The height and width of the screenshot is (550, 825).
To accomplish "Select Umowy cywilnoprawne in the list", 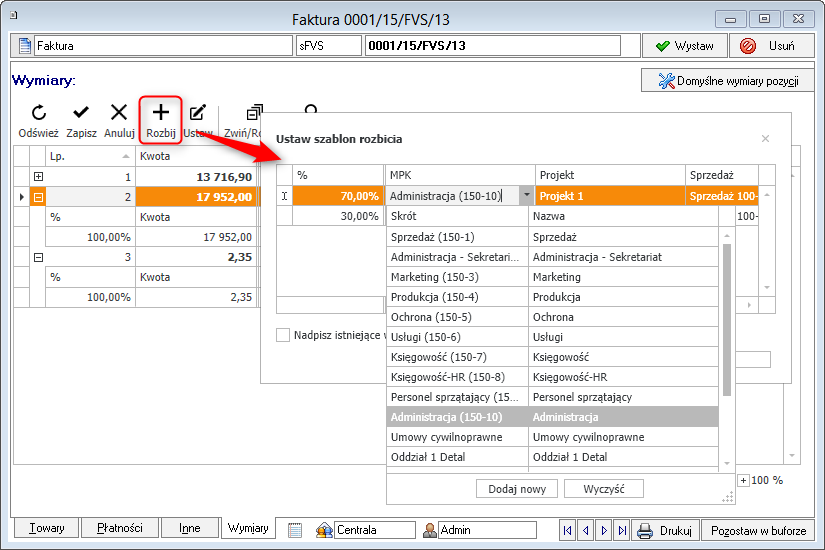I will pos(552,437).
